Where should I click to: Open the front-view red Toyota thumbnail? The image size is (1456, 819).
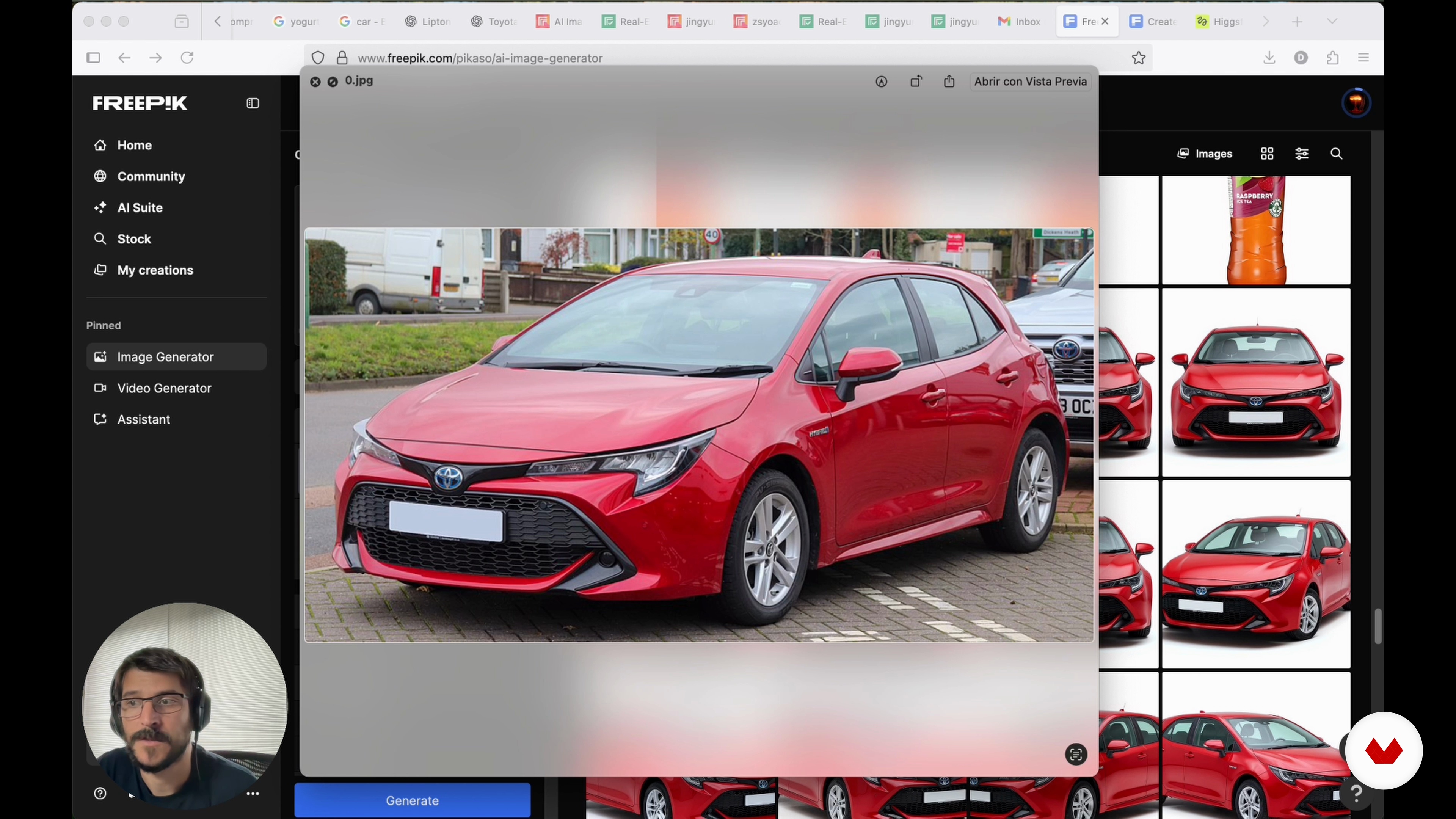click(1256, 383)
